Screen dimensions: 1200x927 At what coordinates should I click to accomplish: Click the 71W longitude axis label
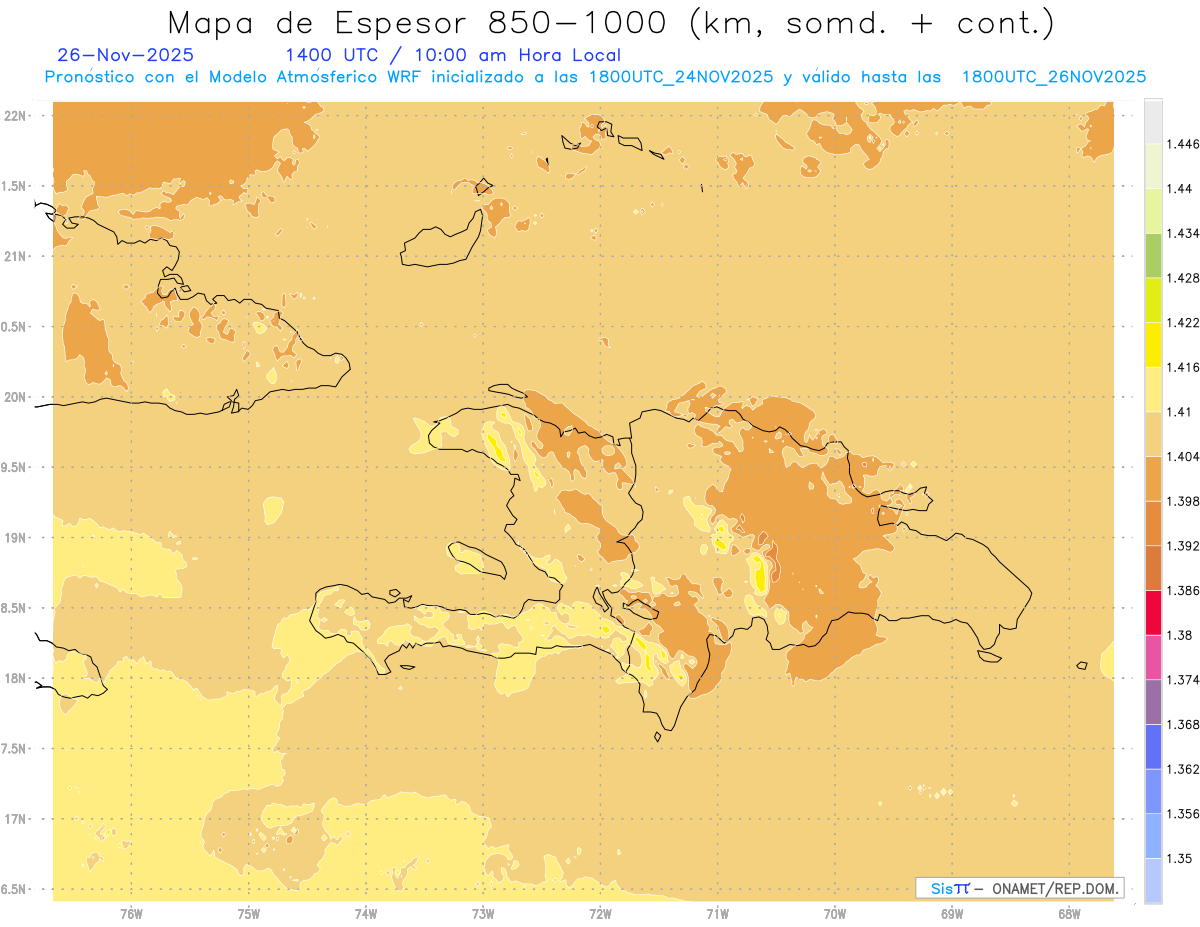click(x=717, y=914)
